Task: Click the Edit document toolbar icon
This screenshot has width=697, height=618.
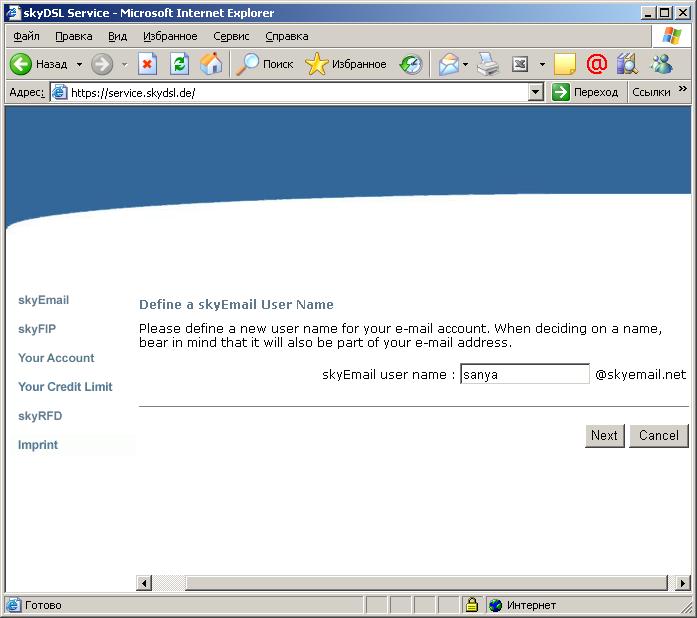Action: (520, 64)
